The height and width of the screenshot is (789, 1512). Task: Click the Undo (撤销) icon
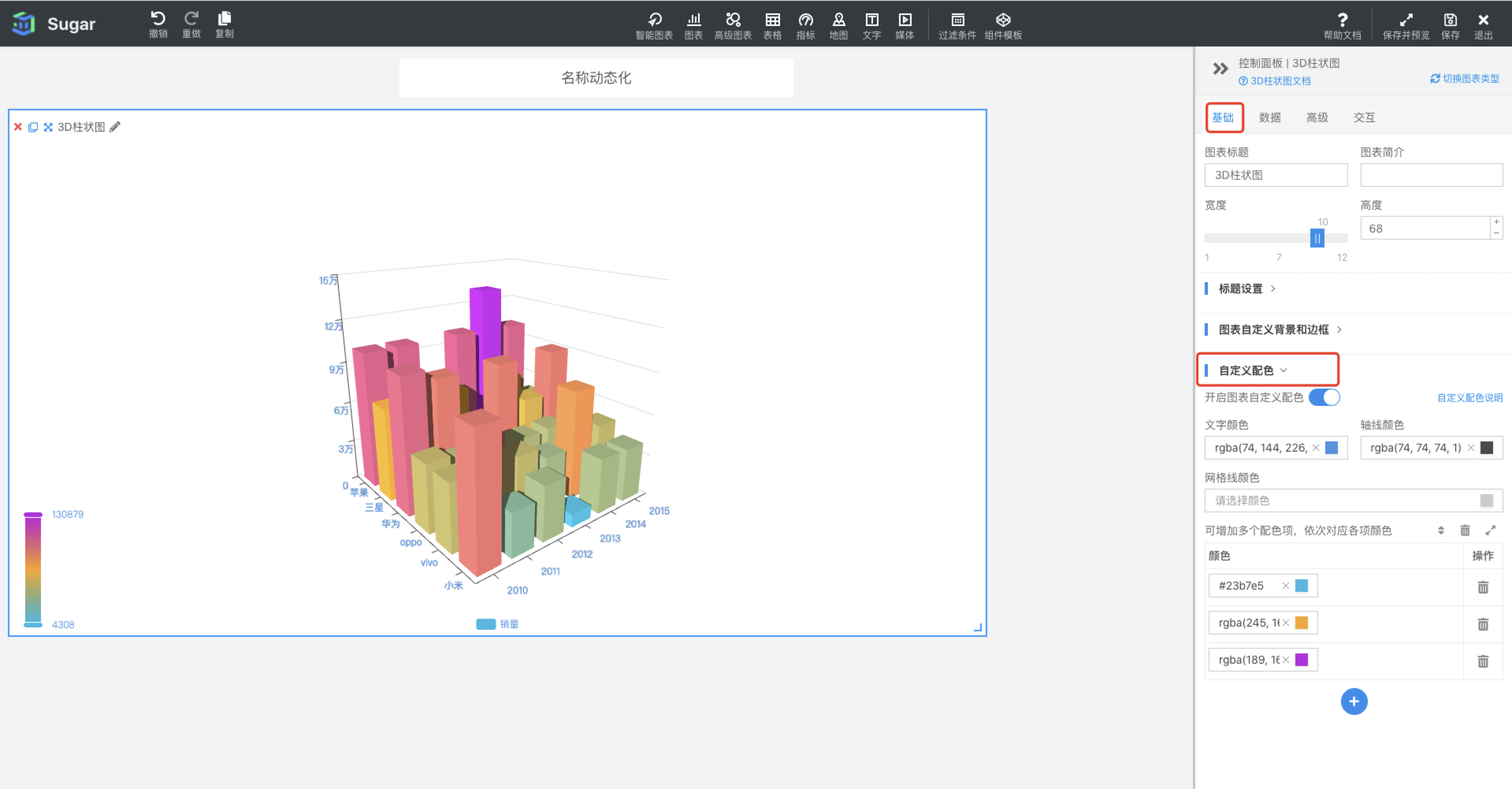pos(158,24)
